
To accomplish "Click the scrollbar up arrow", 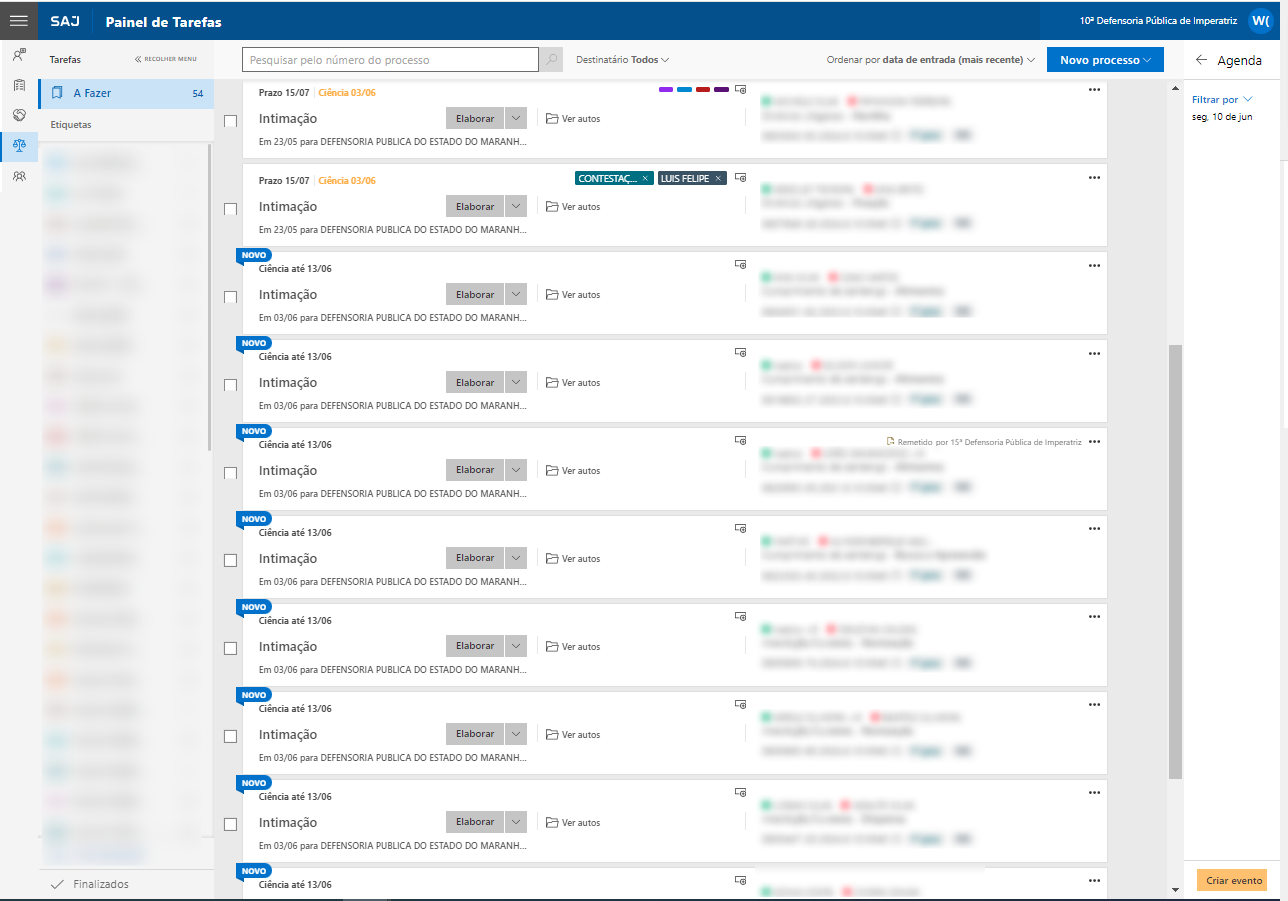I will (1175, 89).
